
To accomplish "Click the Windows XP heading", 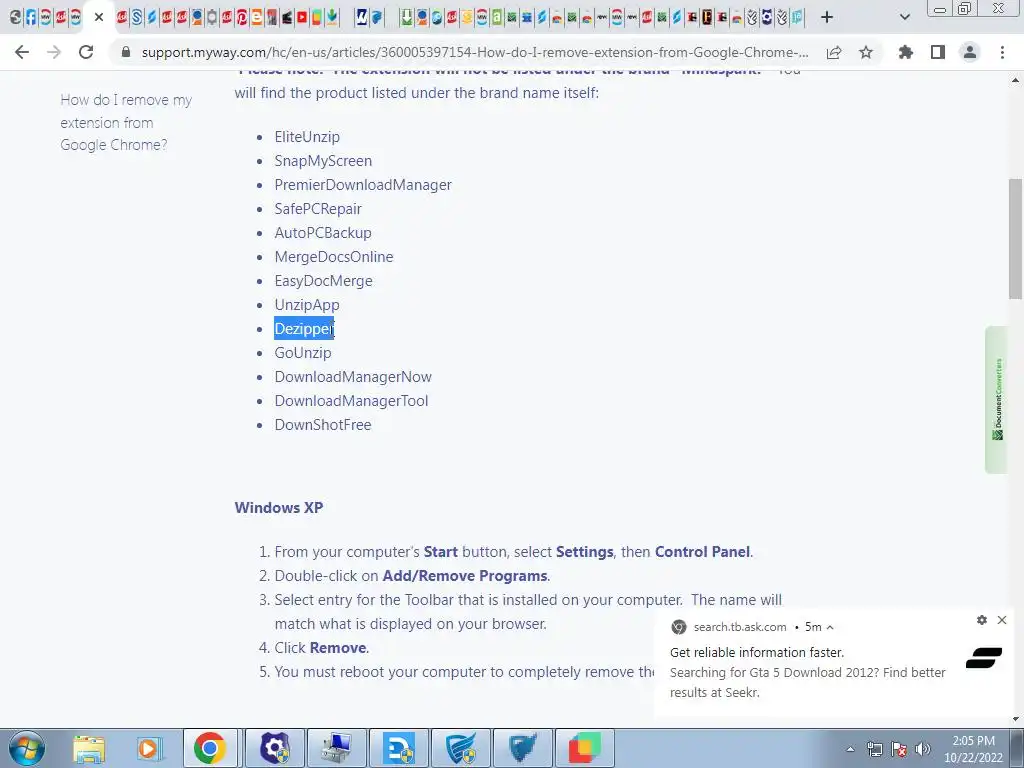I will pos(279,507).
